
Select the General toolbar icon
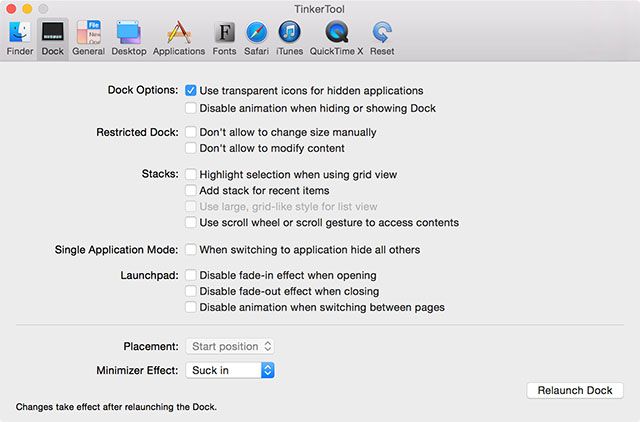tap(88, 37)
